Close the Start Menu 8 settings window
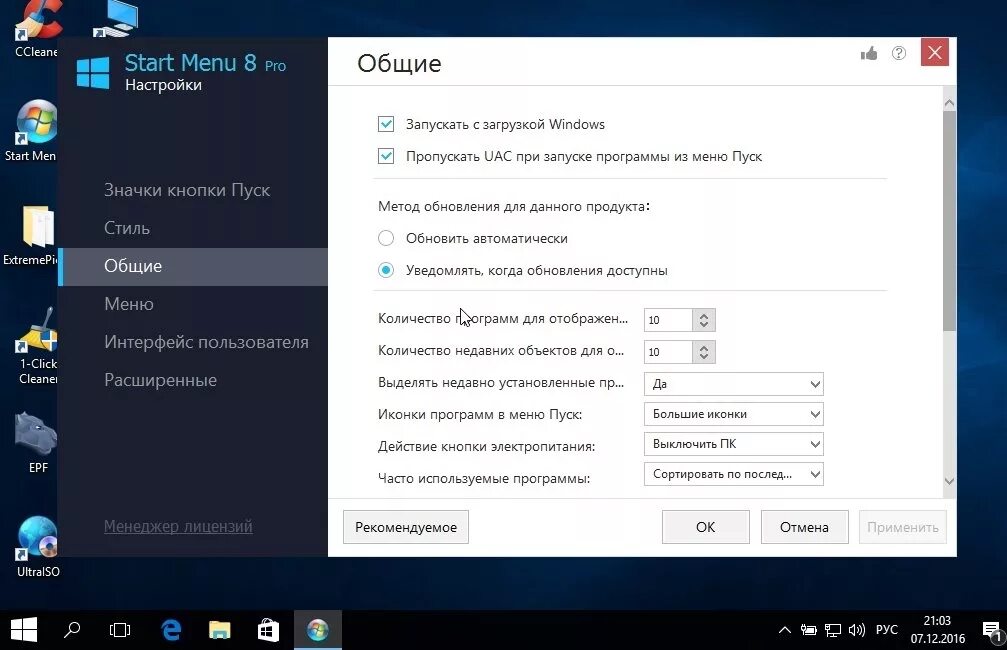This screenshot has width=1007, height=650. click(934, 52)
